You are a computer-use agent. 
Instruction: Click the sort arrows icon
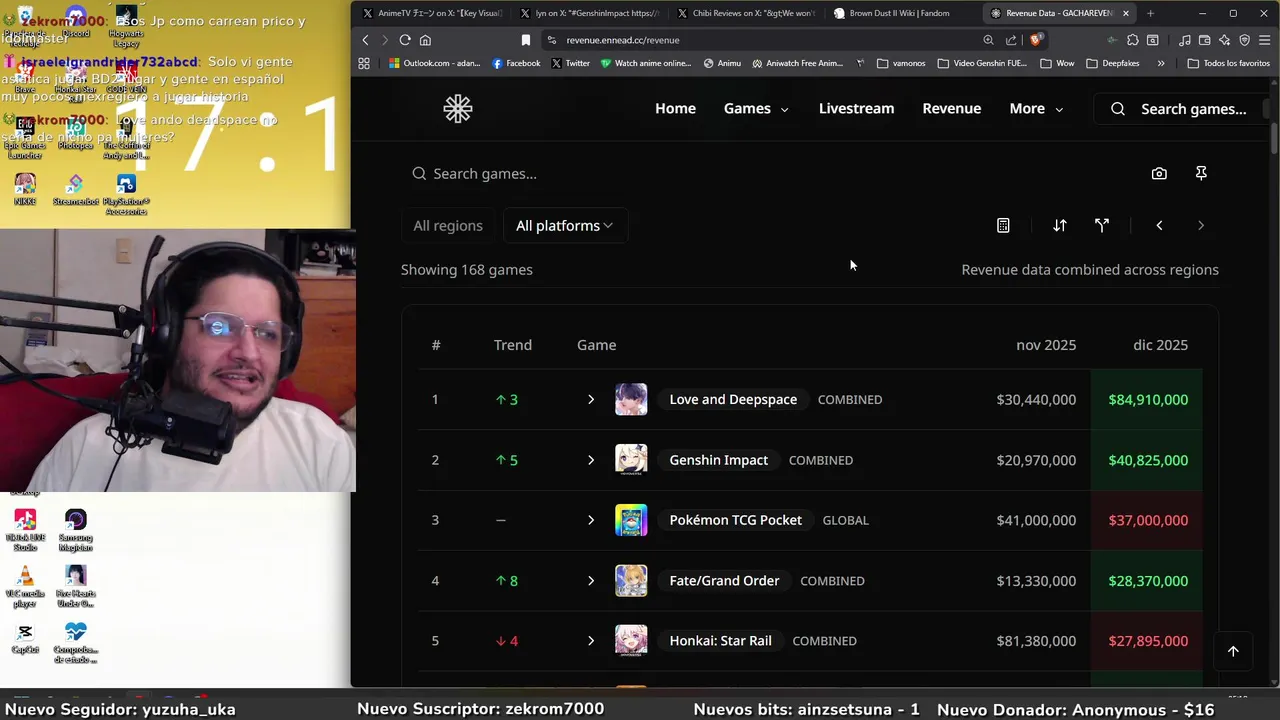tap(1060, 225)
